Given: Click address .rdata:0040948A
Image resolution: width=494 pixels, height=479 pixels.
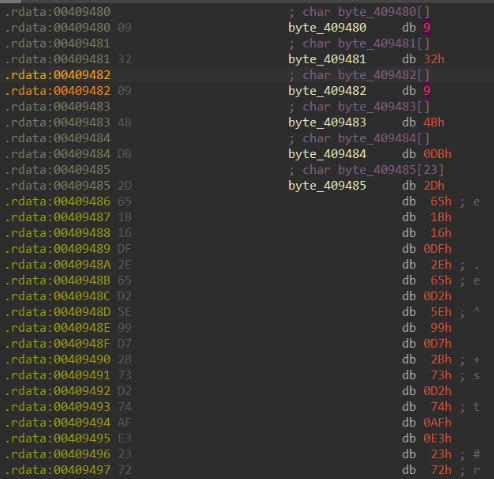Looking at the screenshot, I should (57, 265).
